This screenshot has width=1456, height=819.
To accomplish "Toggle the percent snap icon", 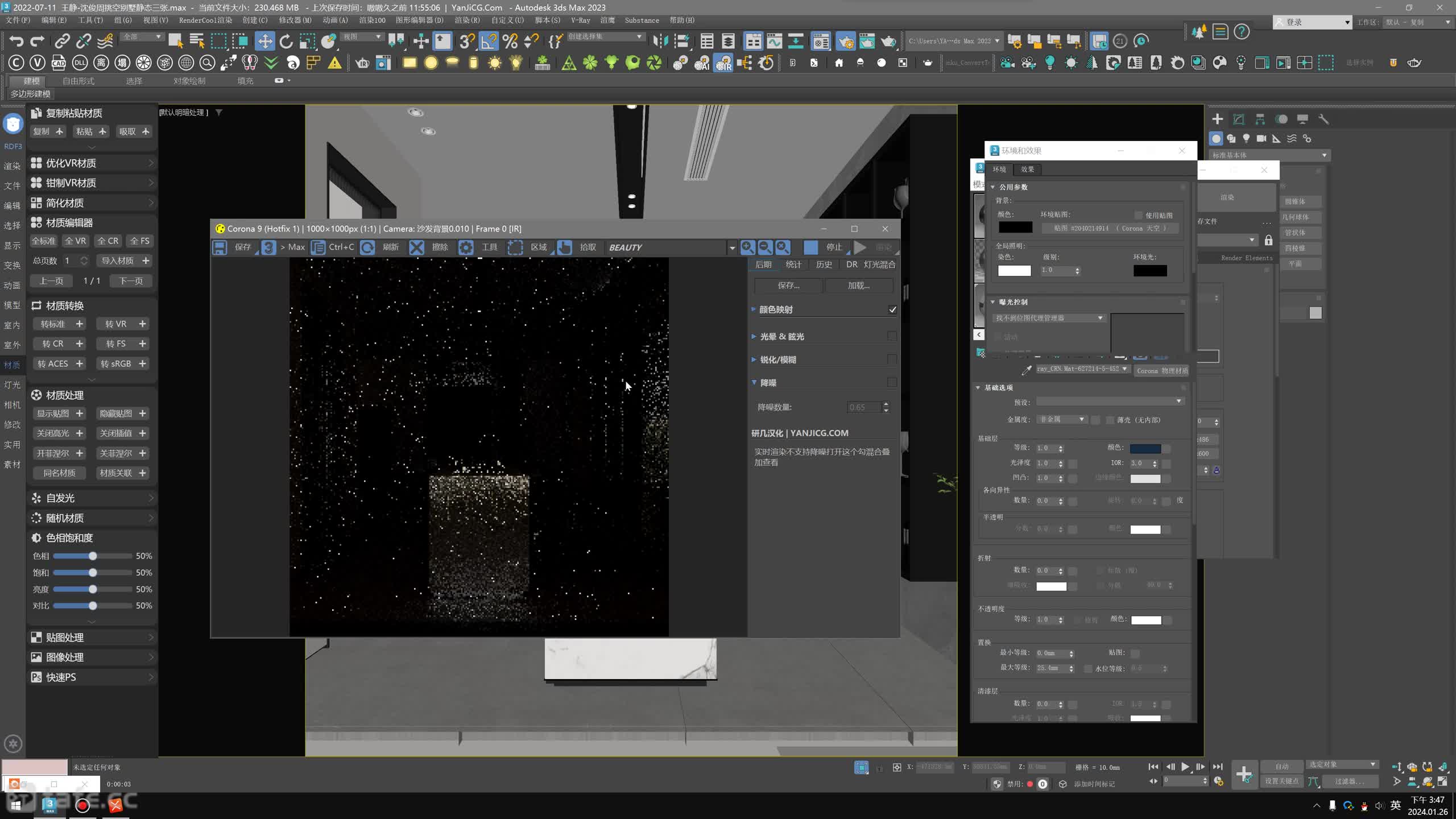I will [510, 41].
